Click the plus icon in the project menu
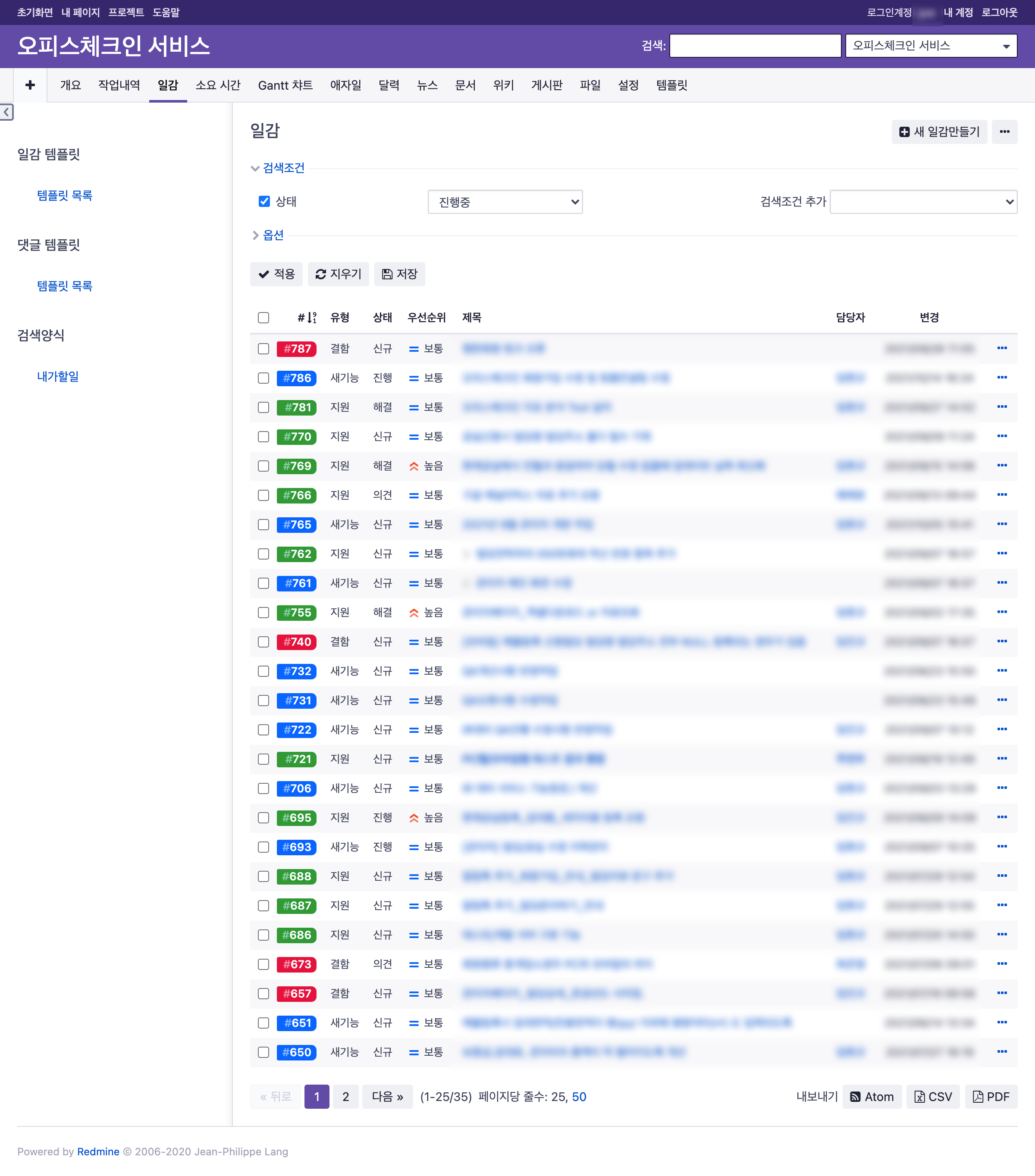 (x=30, y=85)
